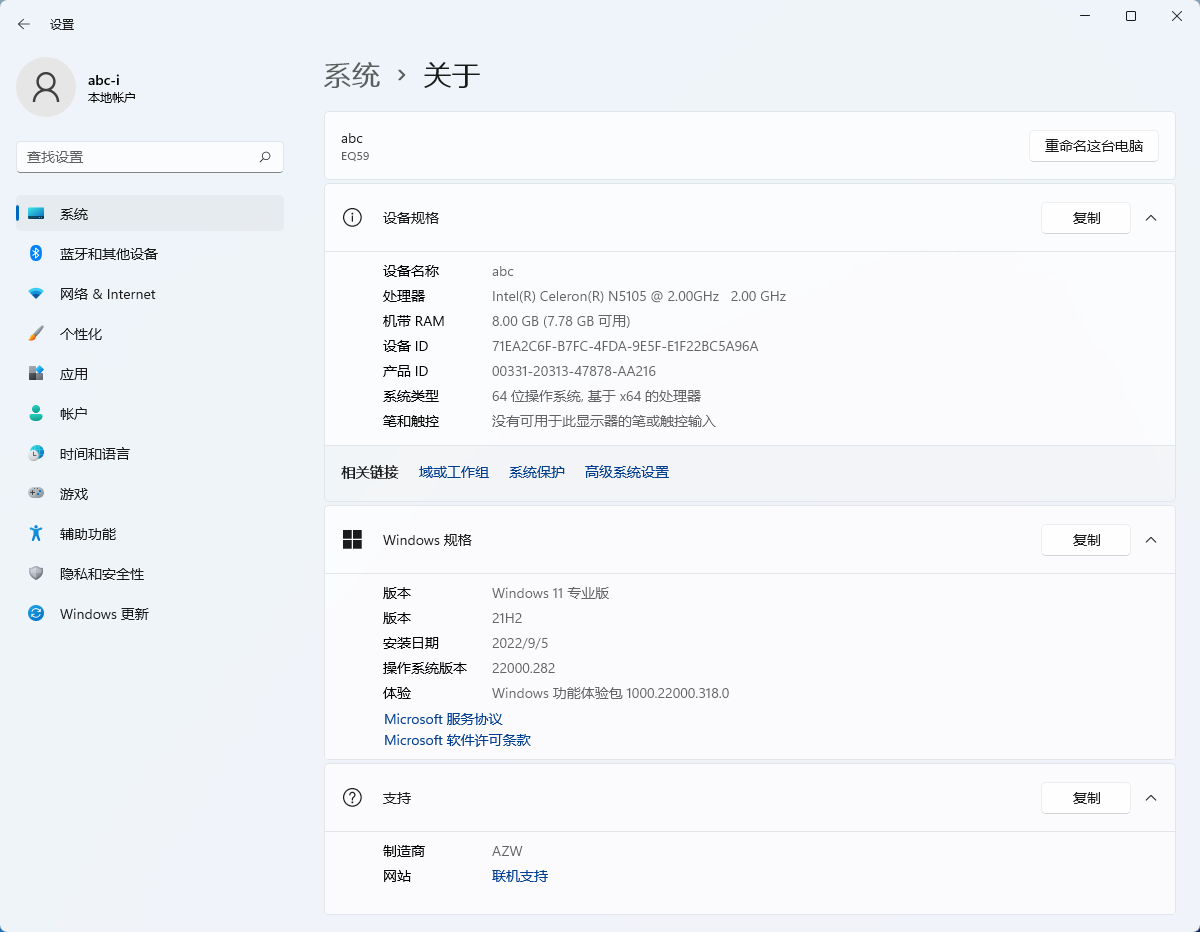The width and height of the screenshot is (1200, 932).
Task: Open Personalization via the paintbrush icon
Action: [36, 334]
